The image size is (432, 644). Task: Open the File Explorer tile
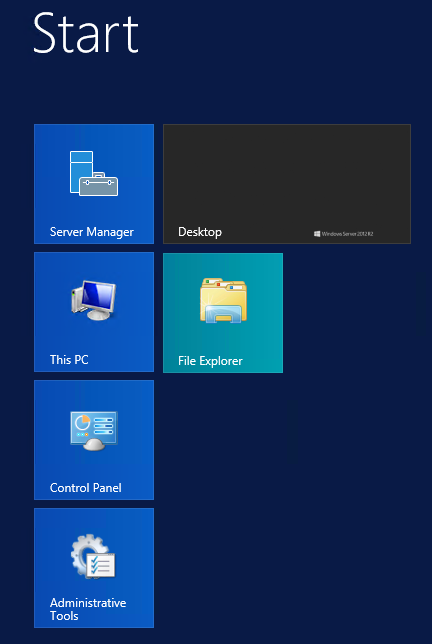click(223, 313)
